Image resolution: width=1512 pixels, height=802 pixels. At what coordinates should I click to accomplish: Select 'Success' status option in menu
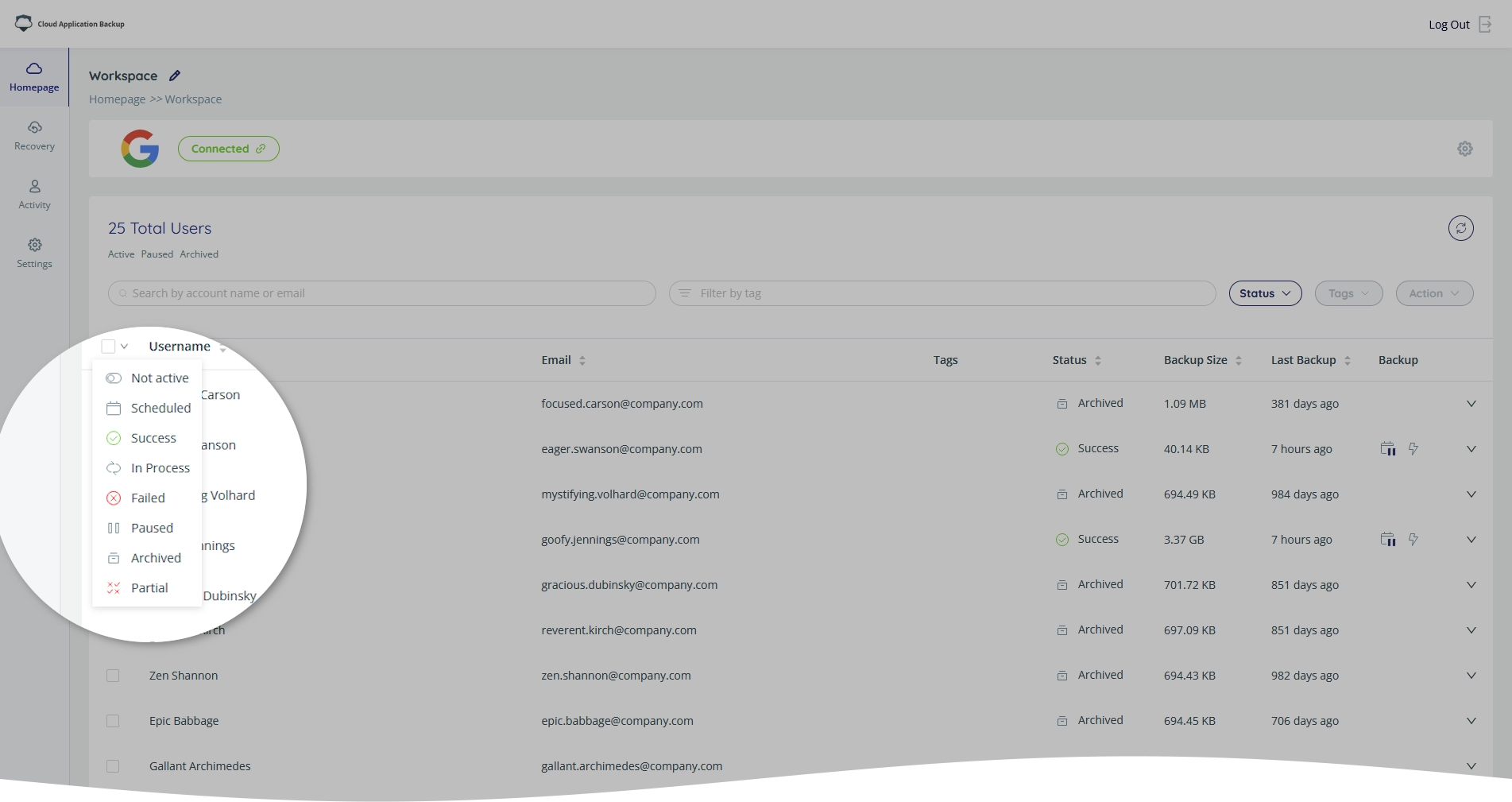click(147, 439)
